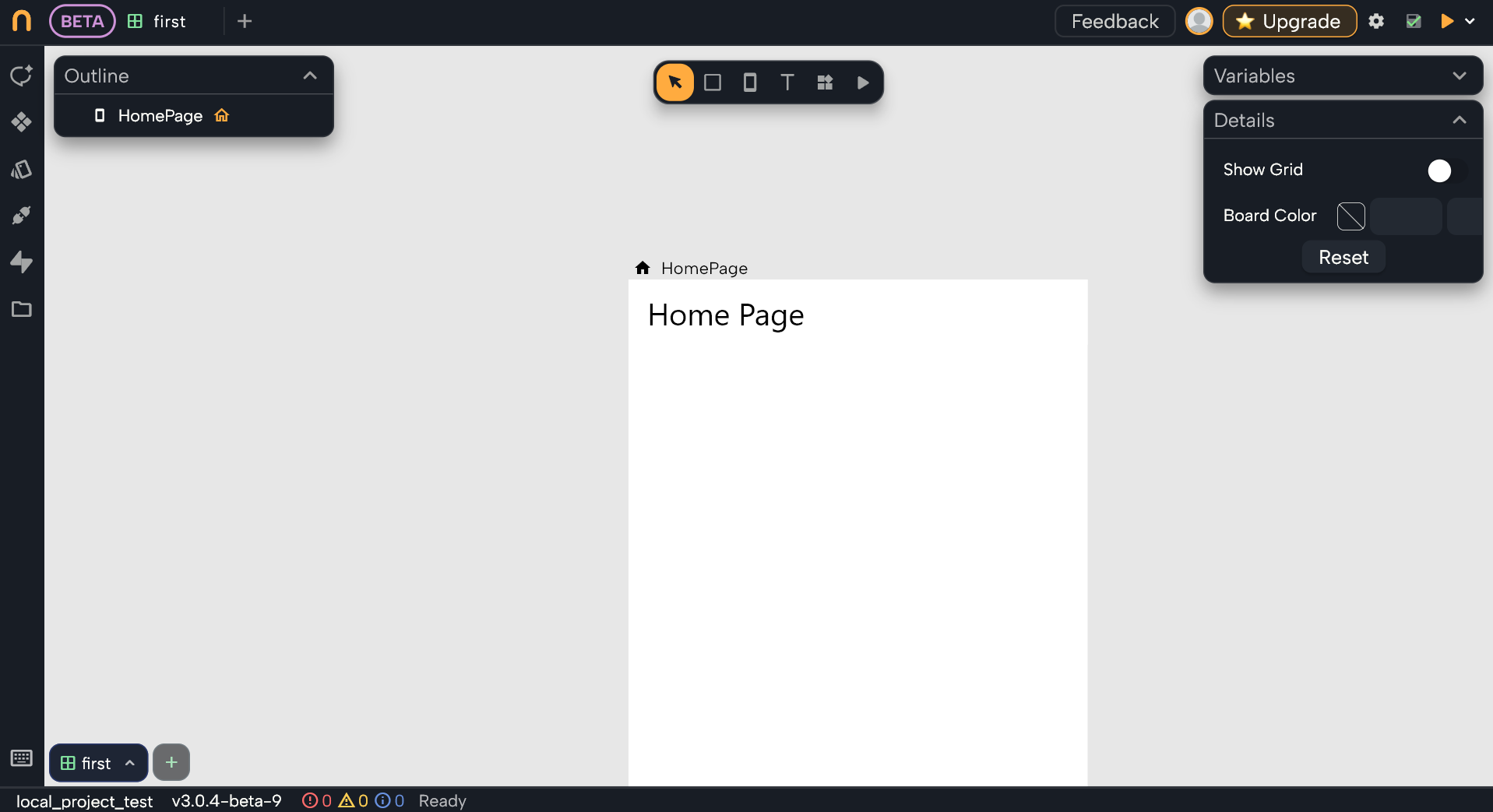The height and width of the screenshot is (812, 1493).
Task: Expand the Variables panel
Action: click(1459, 76)
